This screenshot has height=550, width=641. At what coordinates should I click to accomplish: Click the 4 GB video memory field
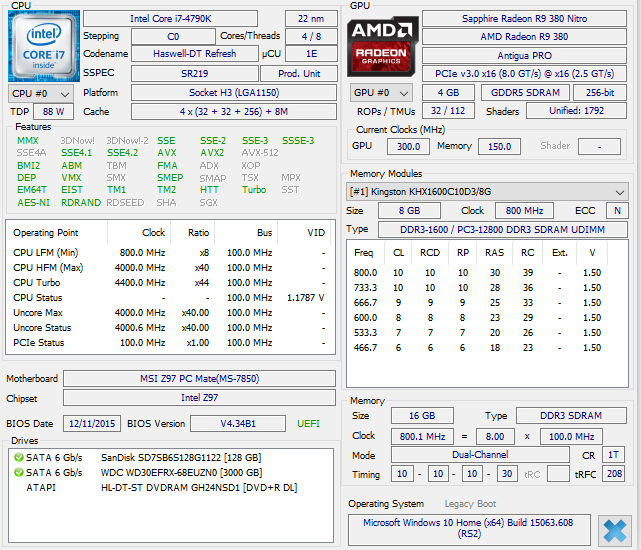pos(448,93)
